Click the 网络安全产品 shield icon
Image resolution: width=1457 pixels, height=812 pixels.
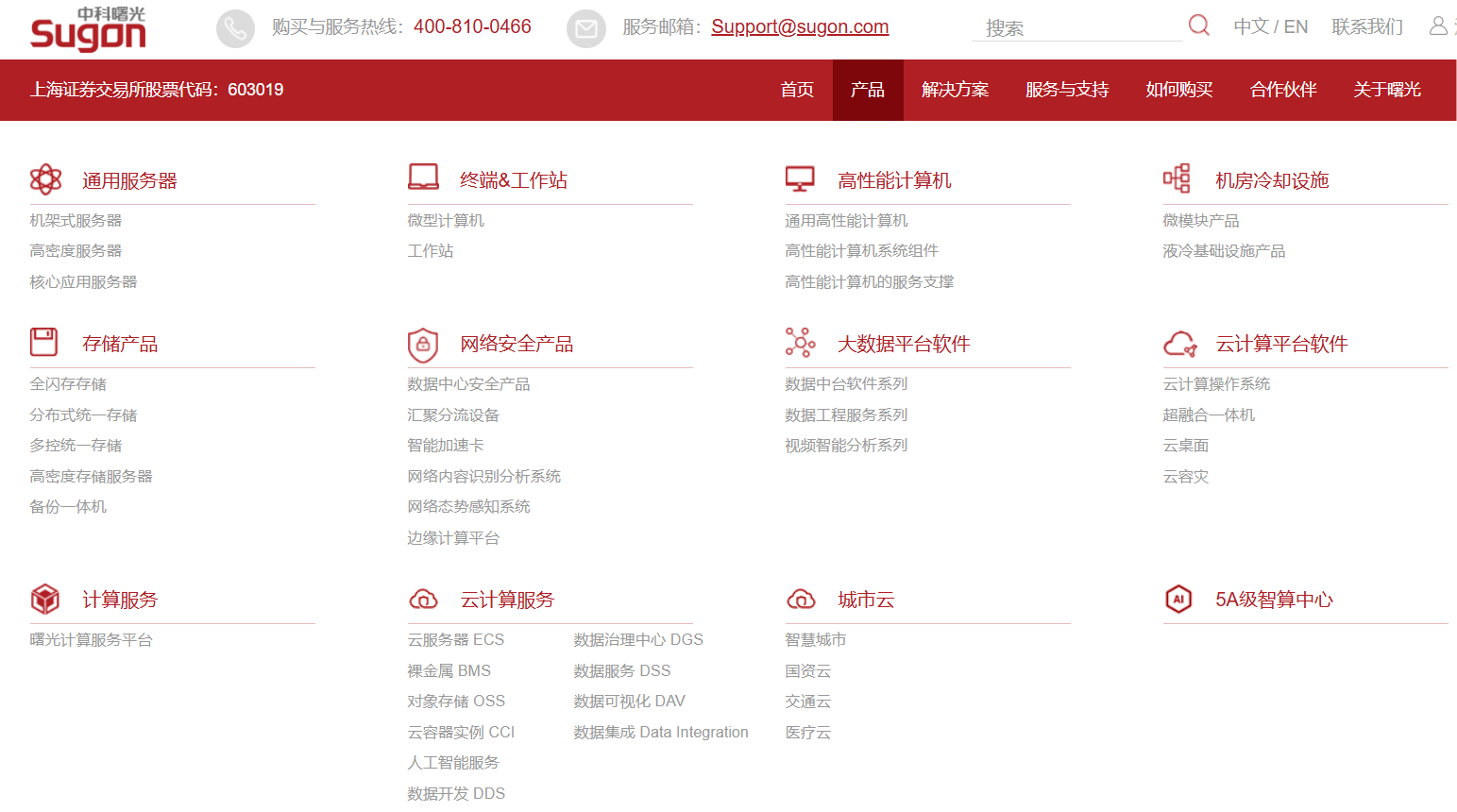423,345
